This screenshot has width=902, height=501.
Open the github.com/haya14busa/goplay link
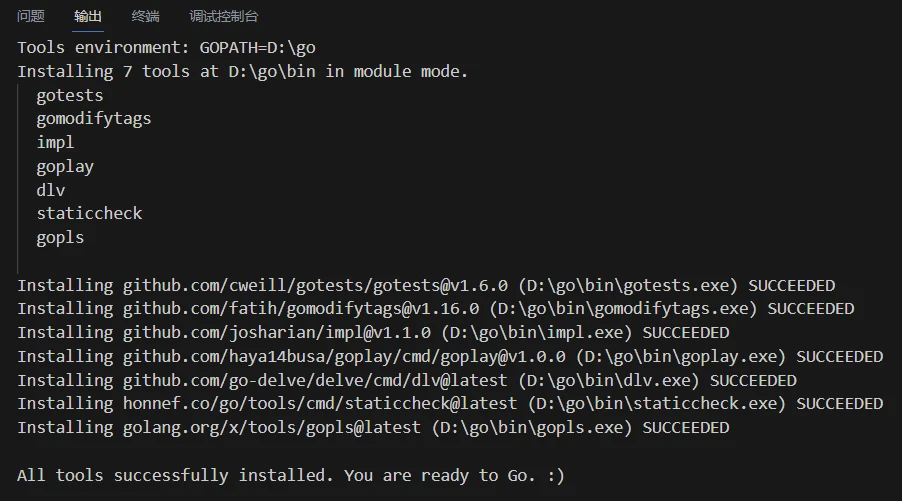coord(344,357)
